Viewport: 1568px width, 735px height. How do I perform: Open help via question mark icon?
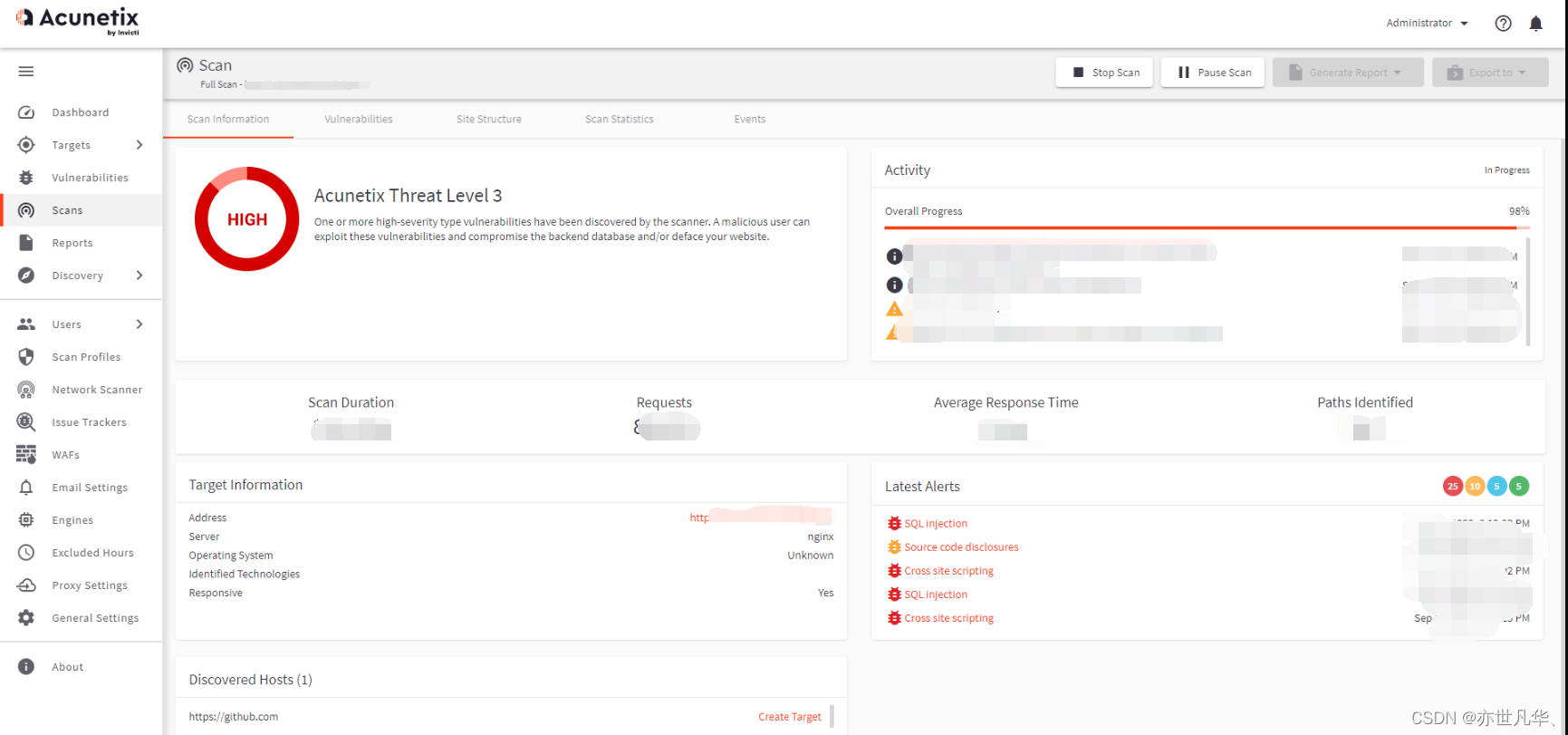[x=1504, y=24]
